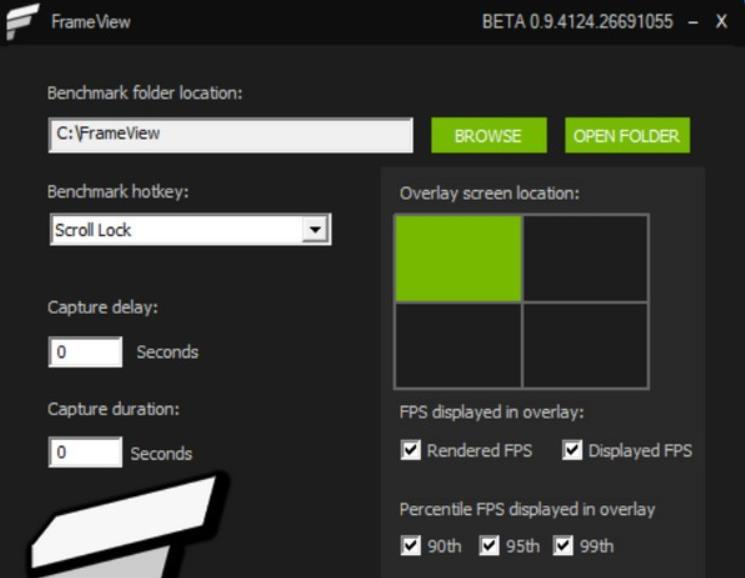
Task: Click 'Percentile FPS displayed in overlay' label
Action: coord(527,510)
